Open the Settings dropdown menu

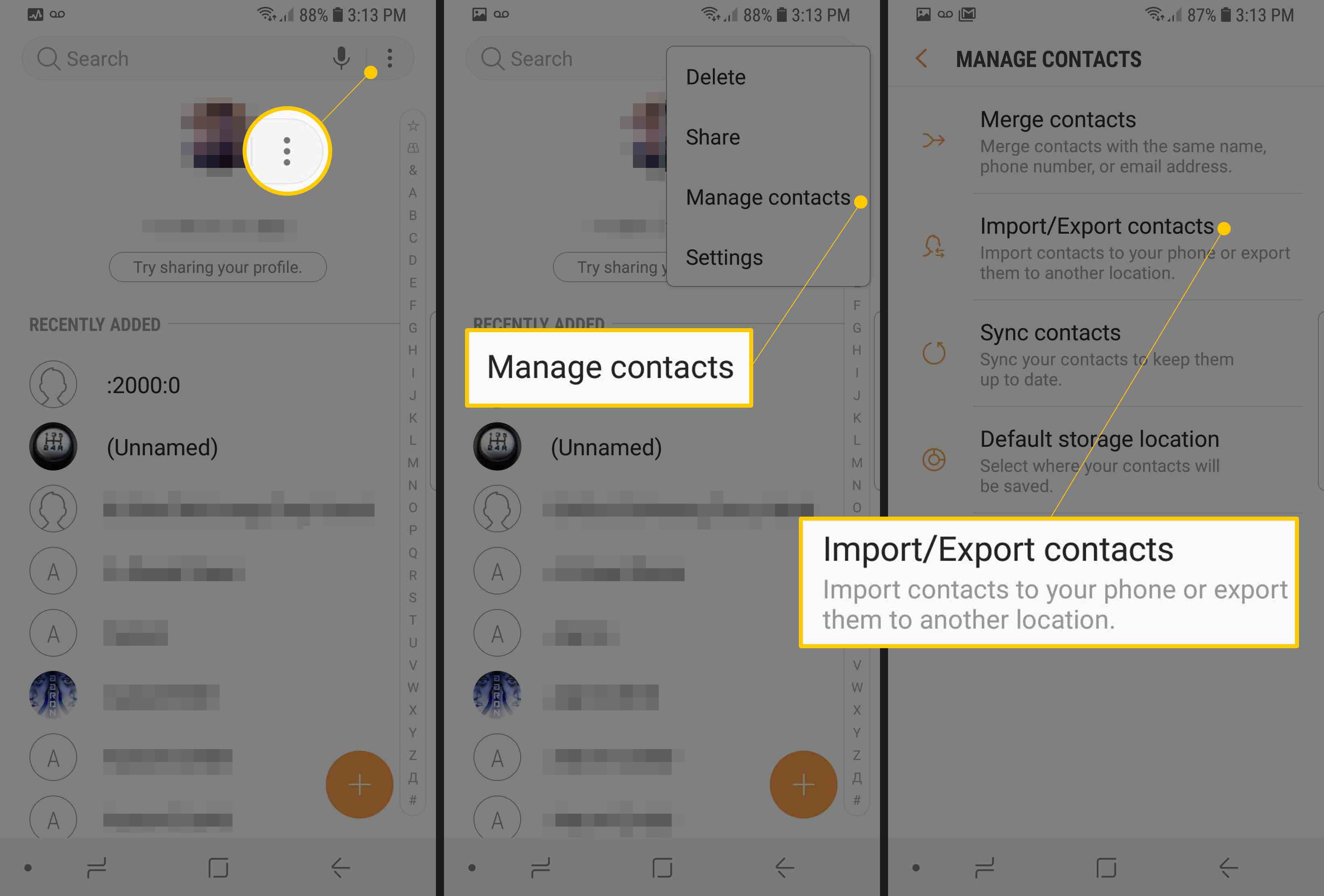point(724,258)
